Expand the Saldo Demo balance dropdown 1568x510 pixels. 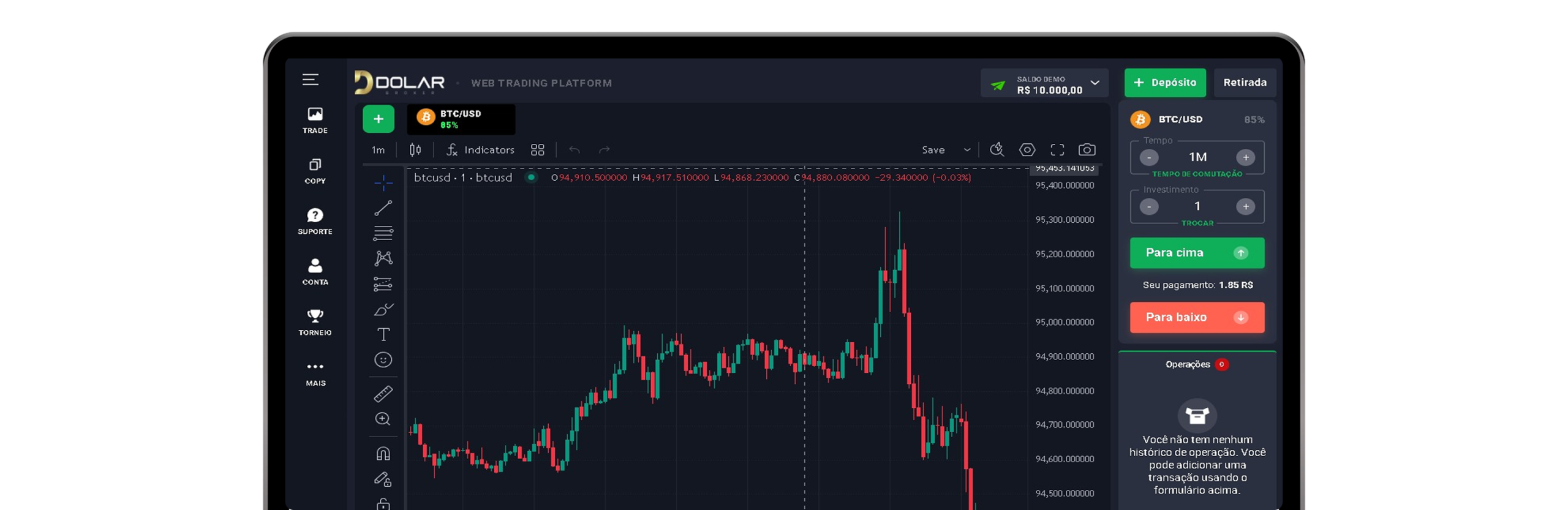(1095, 83)
